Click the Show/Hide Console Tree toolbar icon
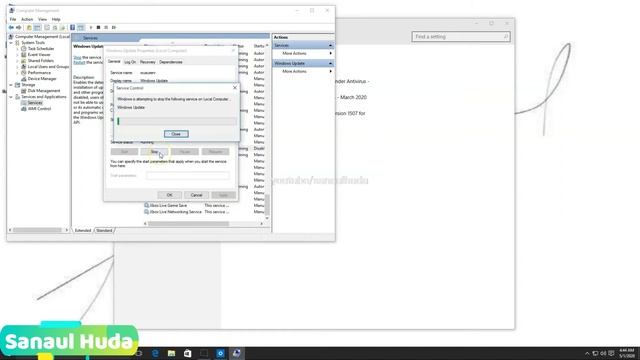Screen dimensions: 640x360 click(37, 27)
